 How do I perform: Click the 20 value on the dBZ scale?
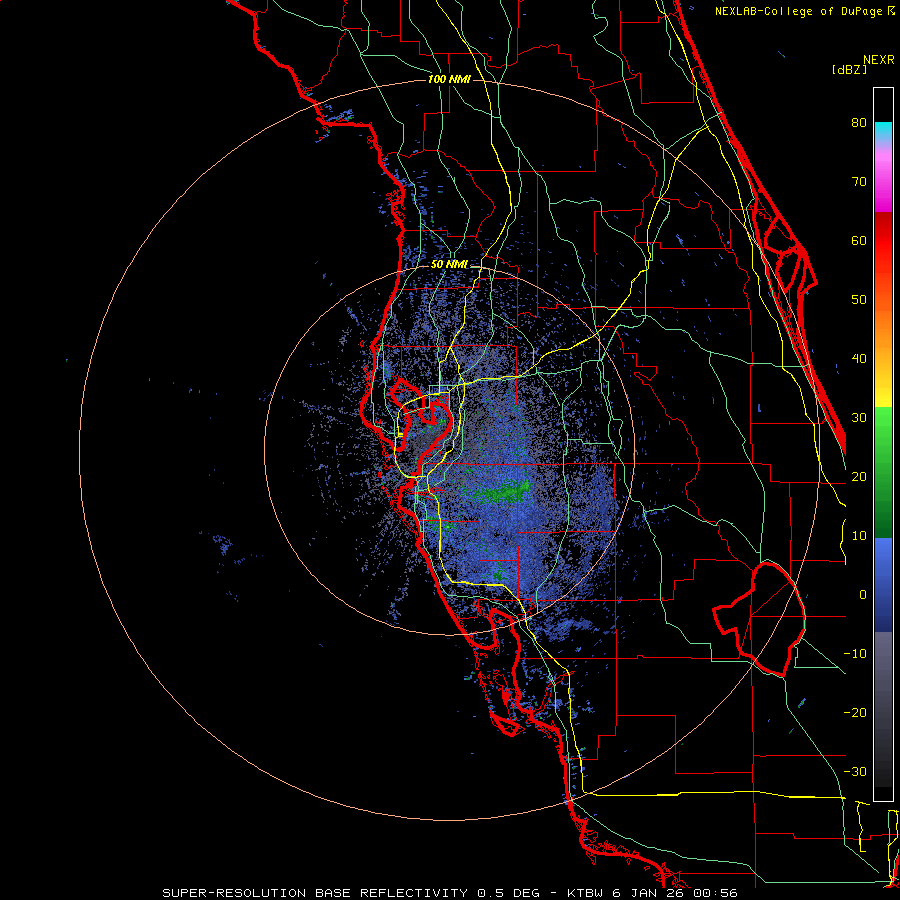(x=859, y=477)
